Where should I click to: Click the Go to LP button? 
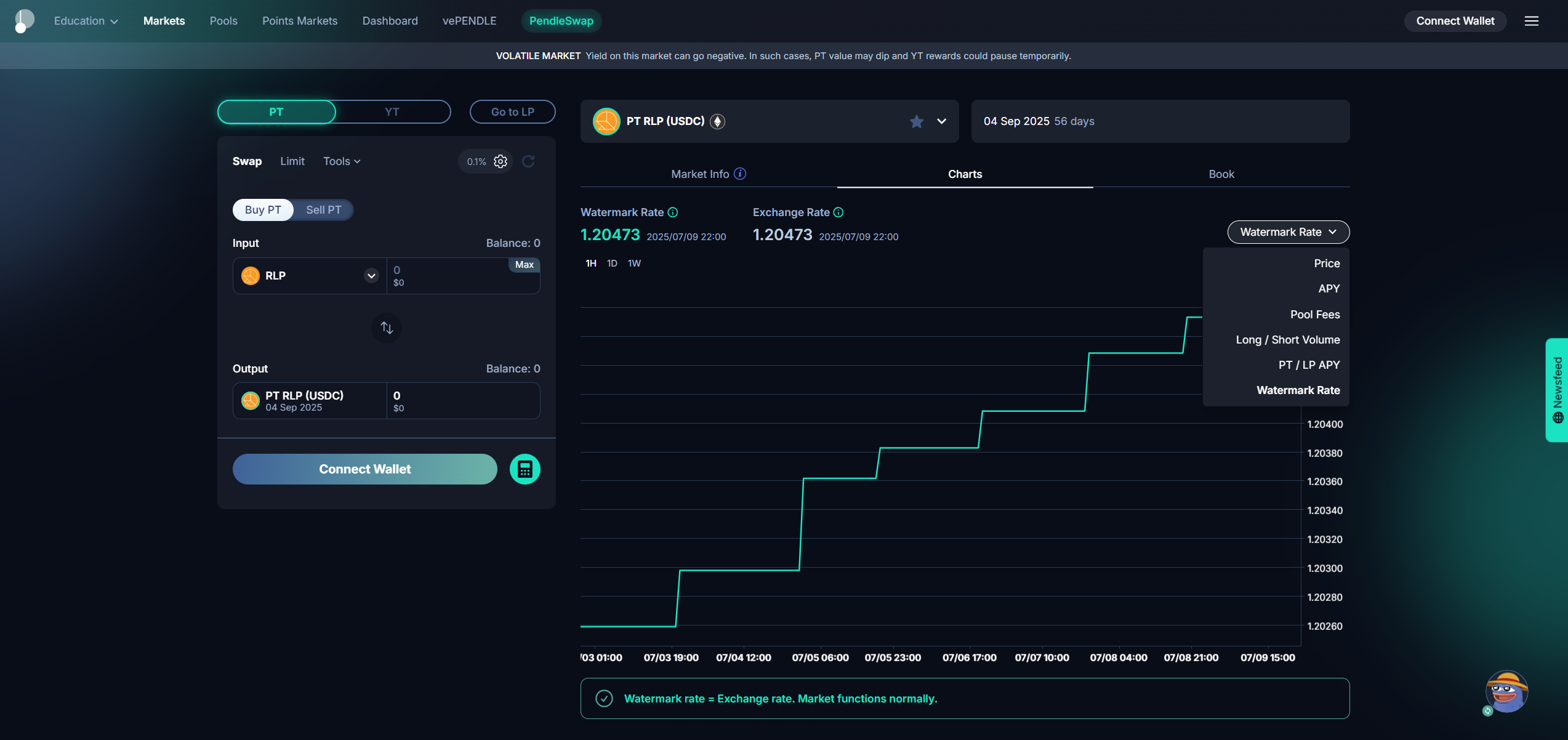click(512, 112)
